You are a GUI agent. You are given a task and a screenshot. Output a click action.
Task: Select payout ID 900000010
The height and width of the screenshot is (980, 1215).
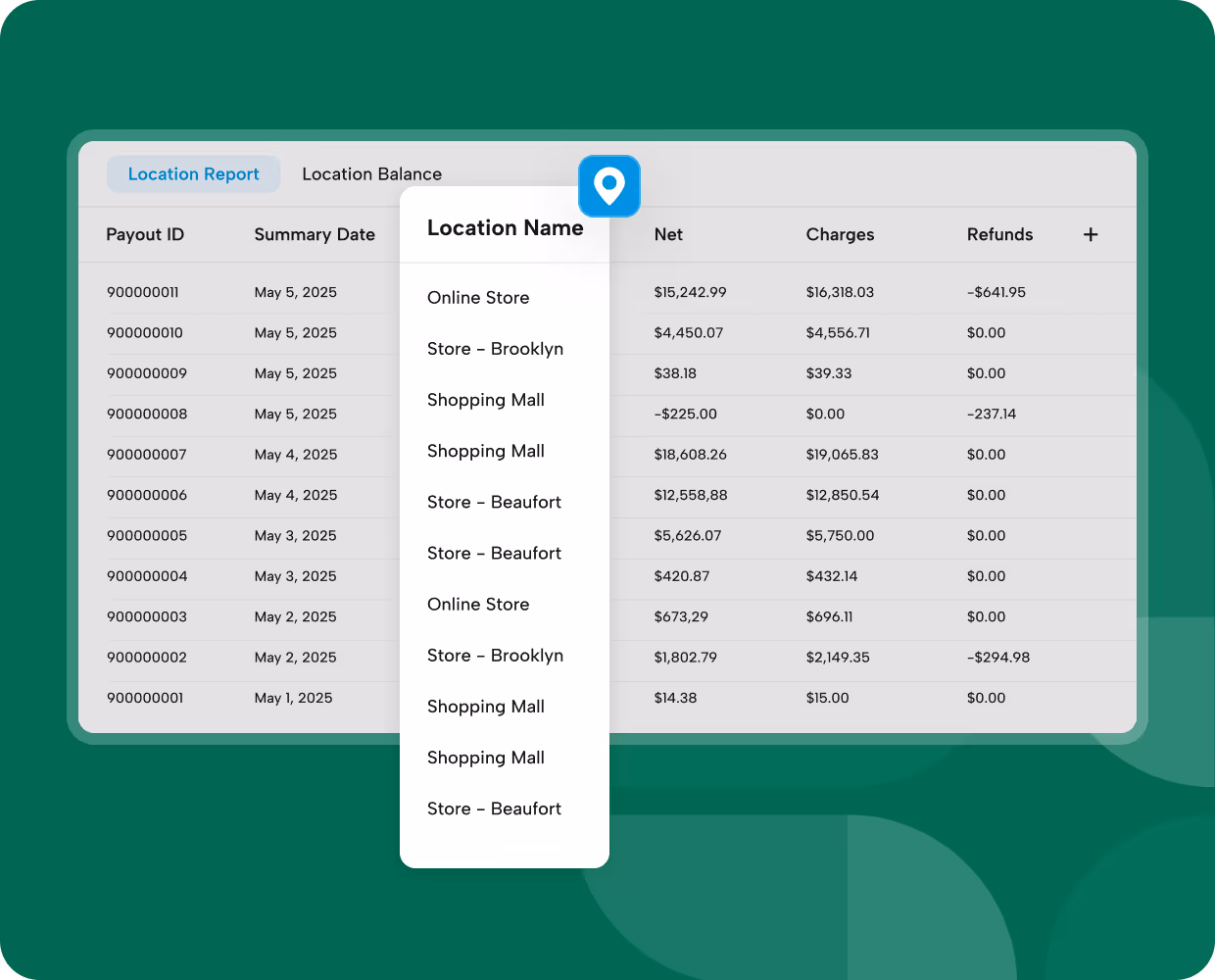(145, 332)
